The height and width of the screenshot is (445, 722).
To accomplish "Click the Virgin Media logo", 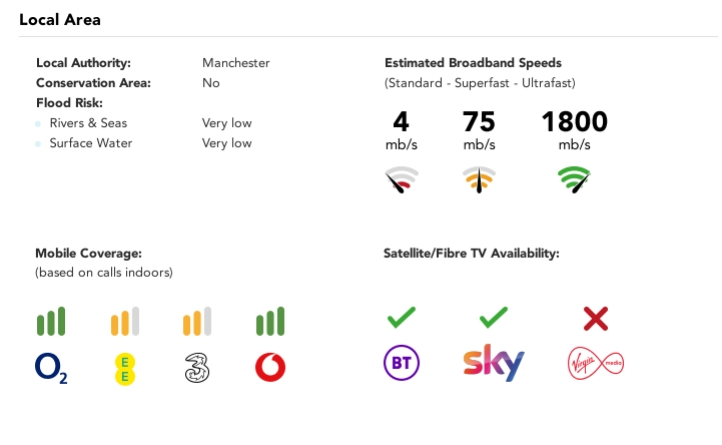I will [595, 363].
